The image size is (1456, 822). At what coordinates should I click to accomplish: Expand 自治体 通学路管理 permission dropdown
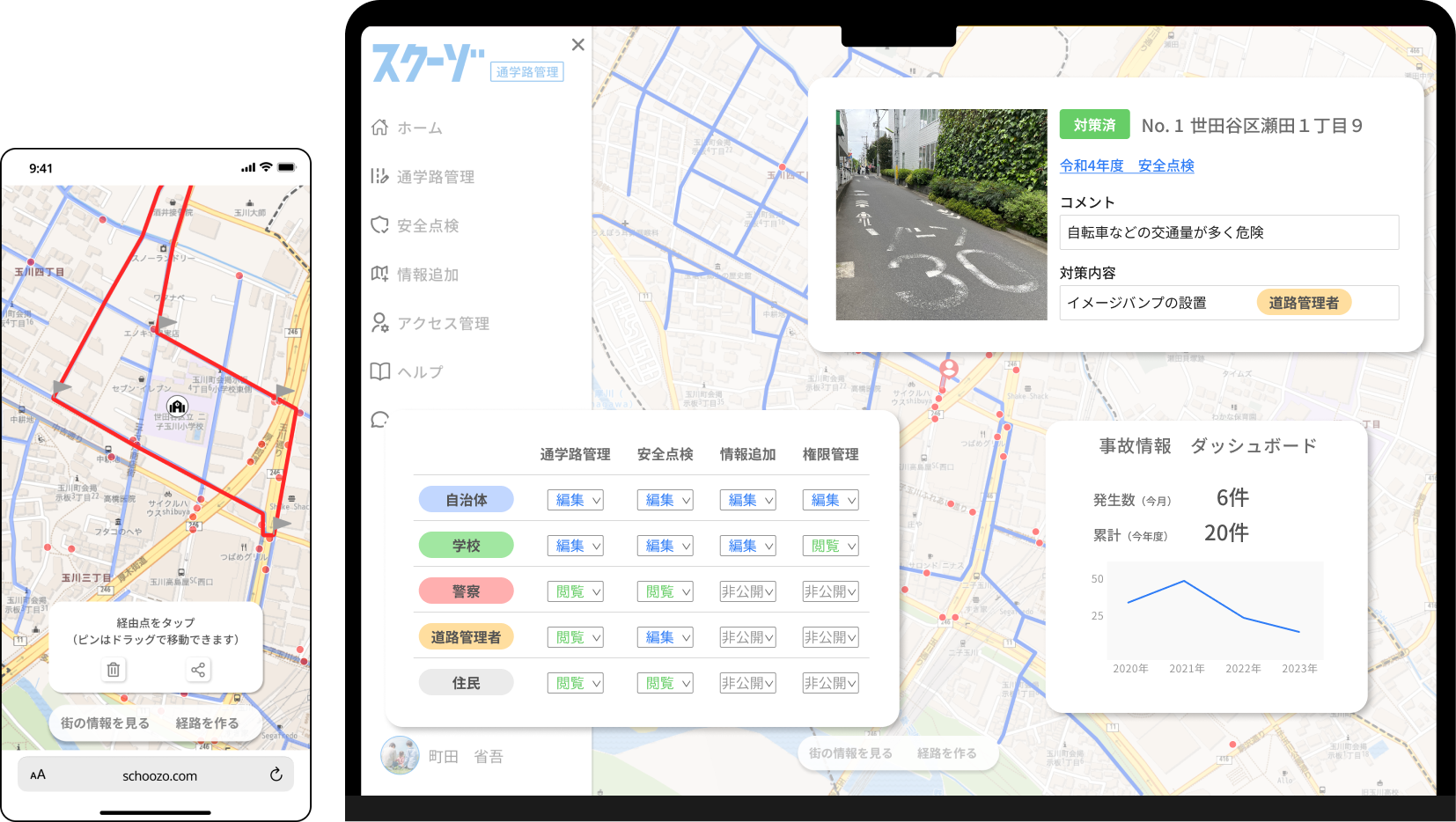pyautogui.click(x=576, y=500)
